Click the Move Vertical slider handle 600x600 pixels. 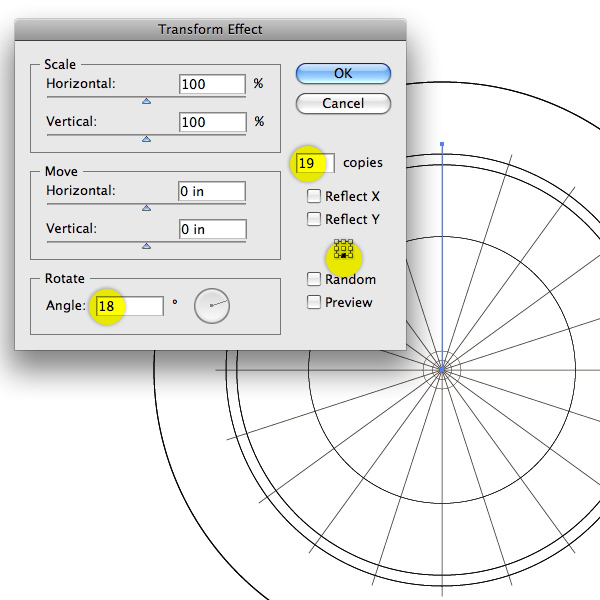(x=146, y=246)
